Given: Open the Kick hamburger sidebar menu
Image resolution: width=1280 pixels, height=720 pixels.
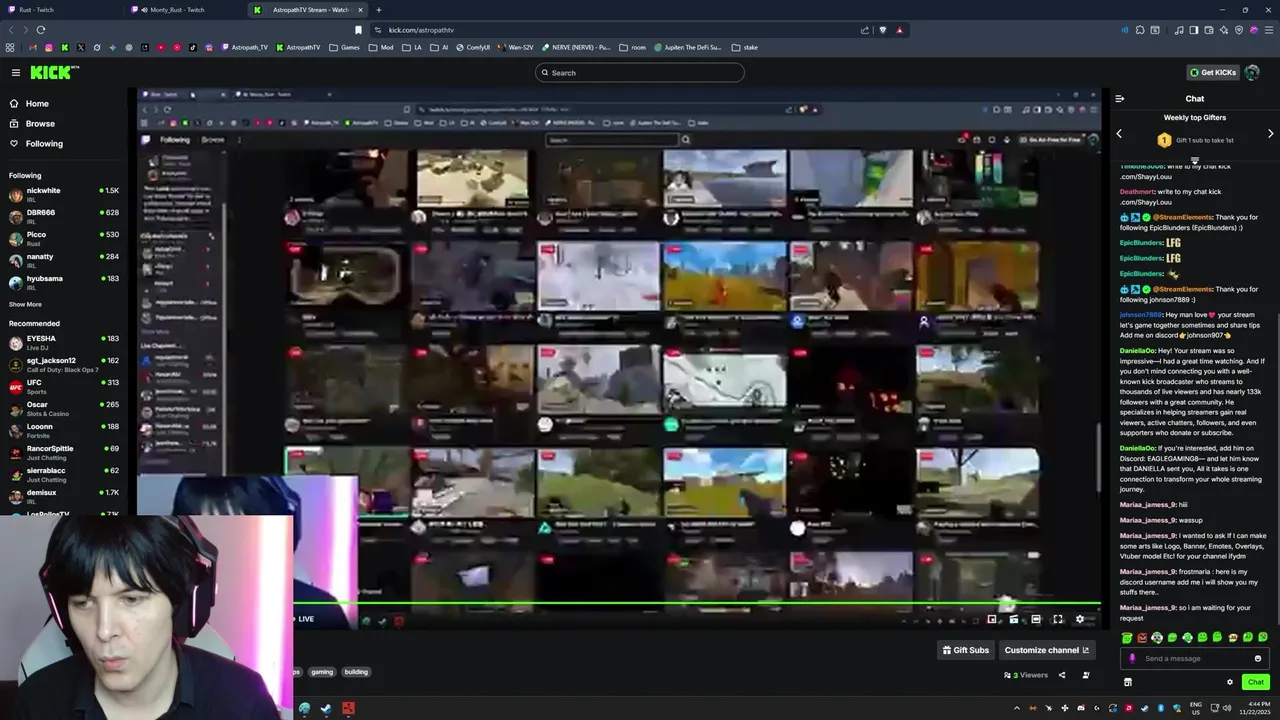Looking at the screenshot, I should 16,72.
